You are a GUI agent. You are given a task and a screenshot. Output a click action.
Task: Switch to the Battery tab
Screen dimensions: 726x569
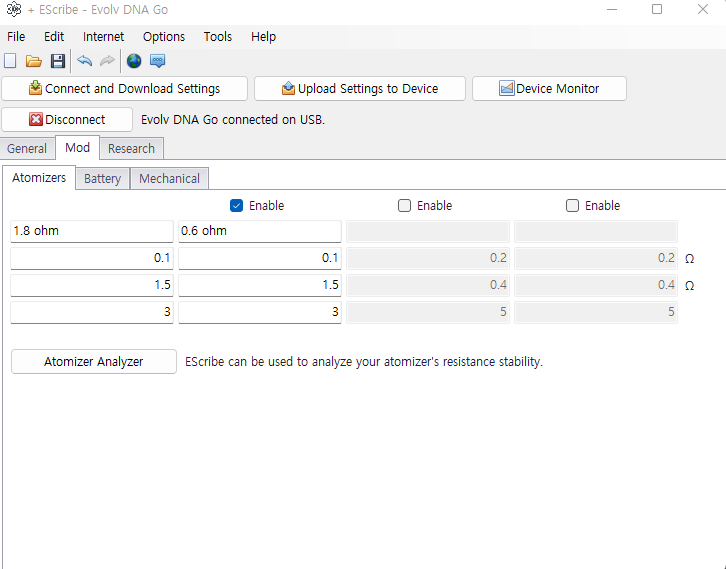[x=102, y=179]
